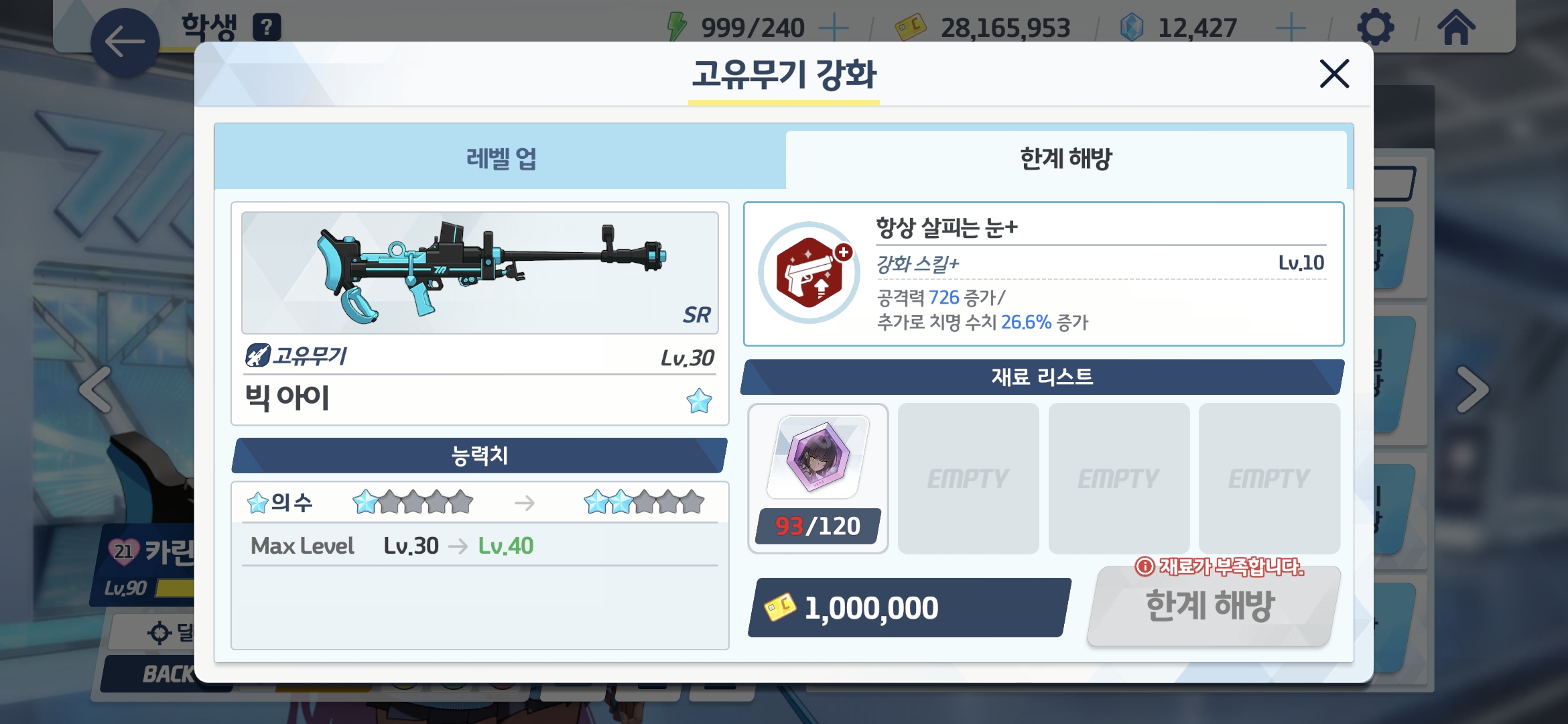
Task: Open the help question mark icon
Action: pos(267,27)
